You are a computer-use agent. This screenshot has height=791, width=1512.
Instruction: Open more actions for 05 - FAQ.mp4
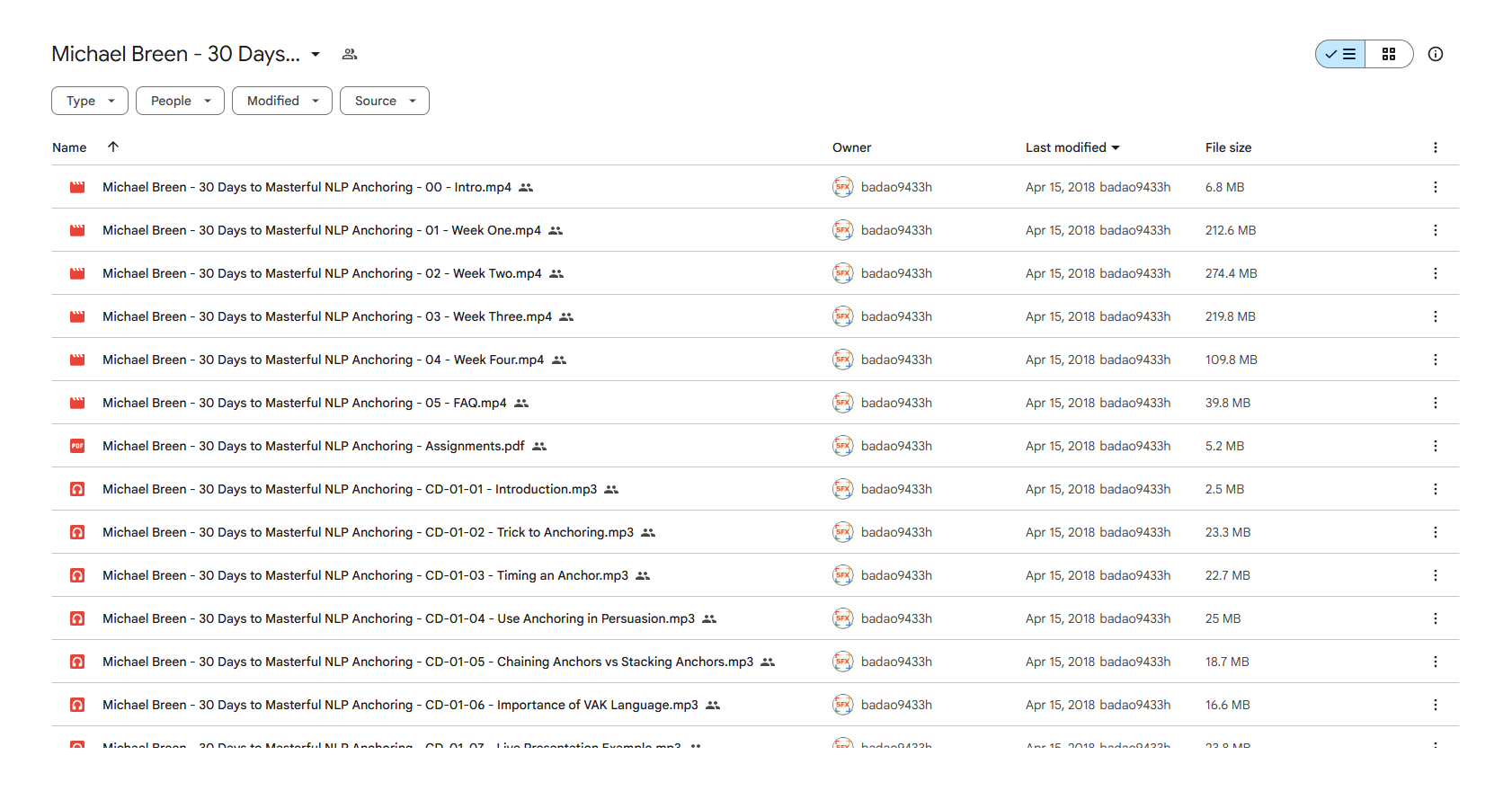coord(1435,403)
